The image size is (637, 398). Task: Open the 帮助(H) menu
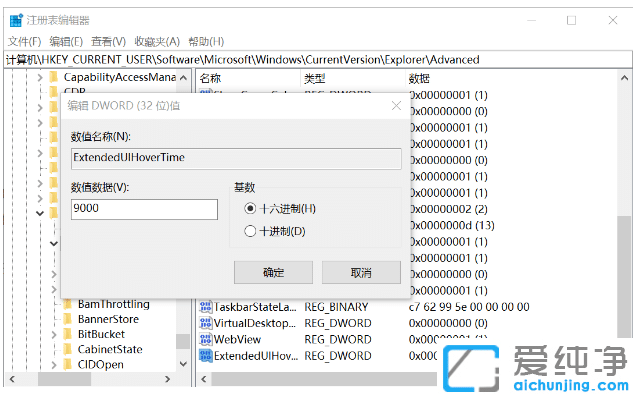pyautogui.click(x=206, y=41)
